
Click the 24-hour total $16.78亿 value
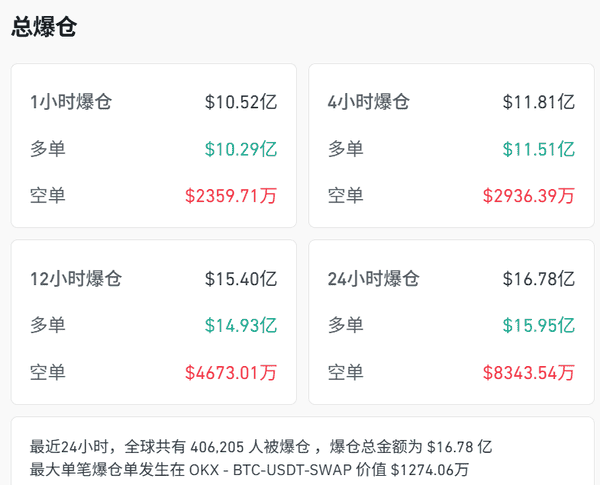click(539, 279)
